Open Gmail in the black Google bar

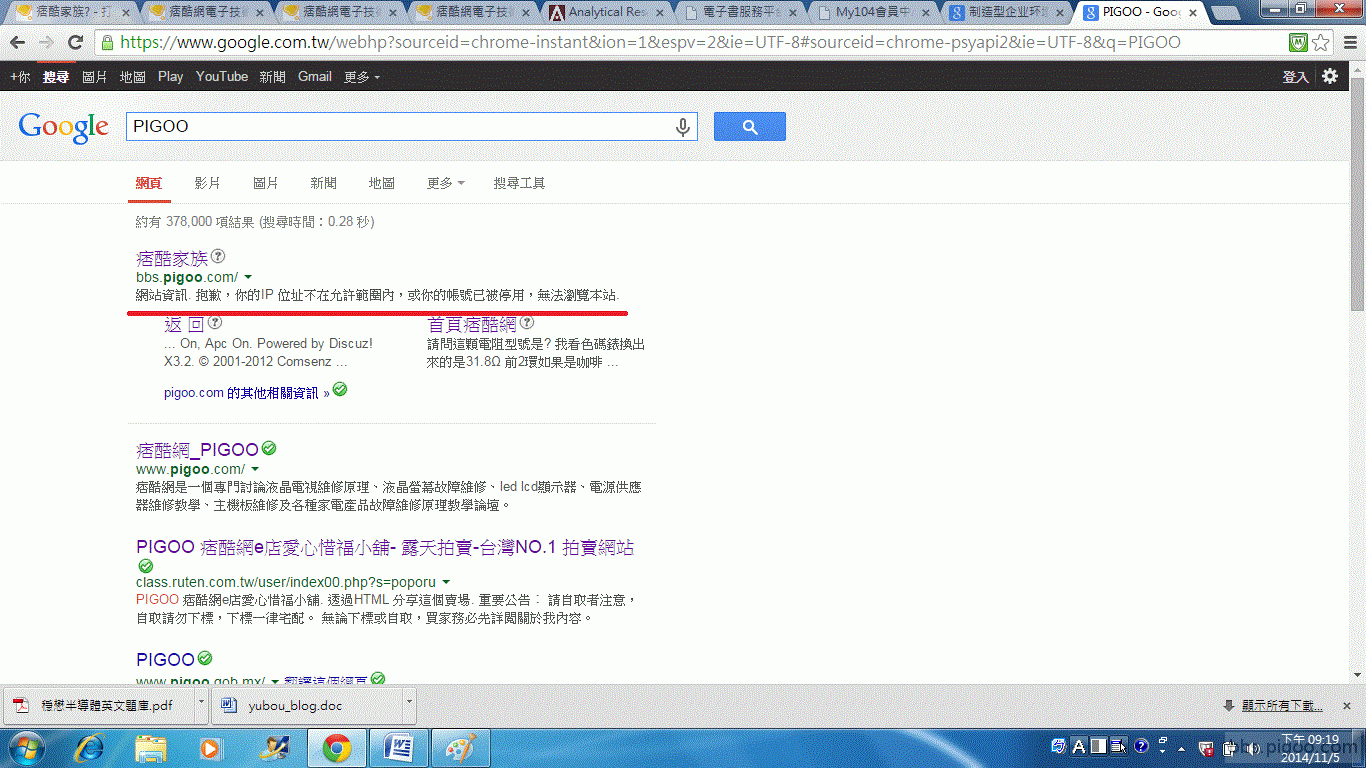tap(314, 76)
